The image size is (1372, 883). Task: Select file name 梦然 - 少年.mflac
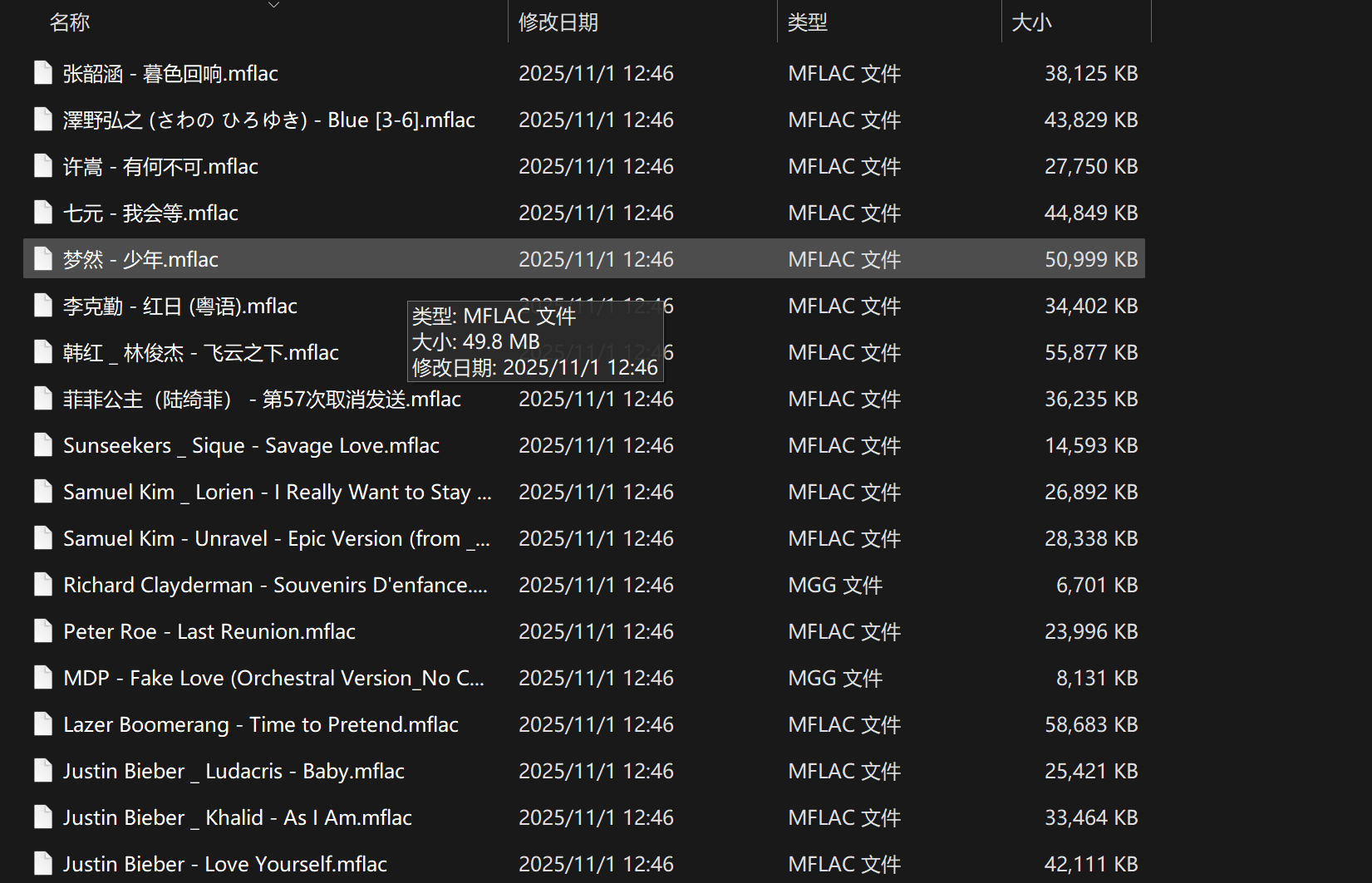[140, 259]
